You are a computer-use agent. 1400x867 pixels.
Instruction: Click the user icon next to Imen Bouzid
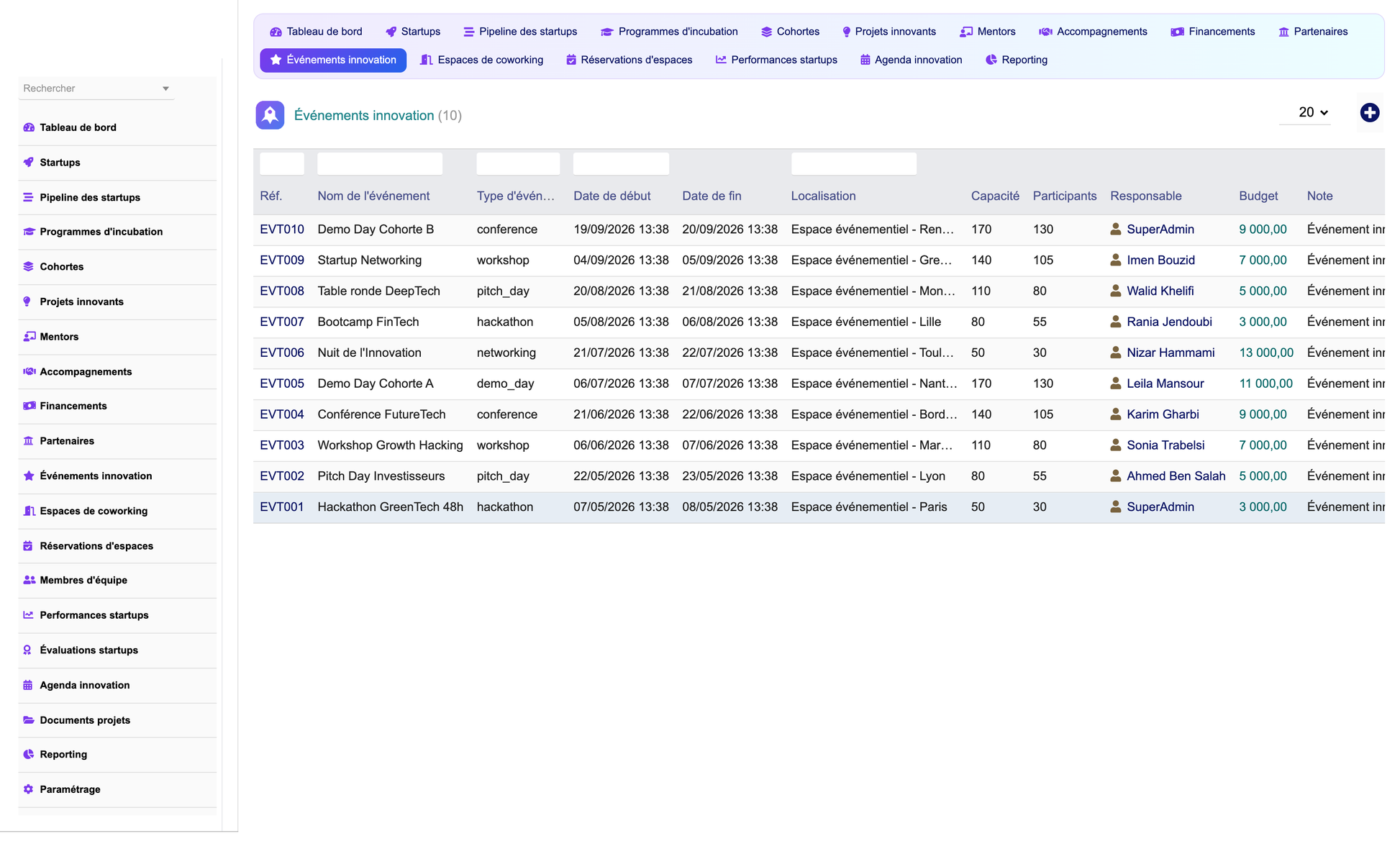tap(1115, 260)
